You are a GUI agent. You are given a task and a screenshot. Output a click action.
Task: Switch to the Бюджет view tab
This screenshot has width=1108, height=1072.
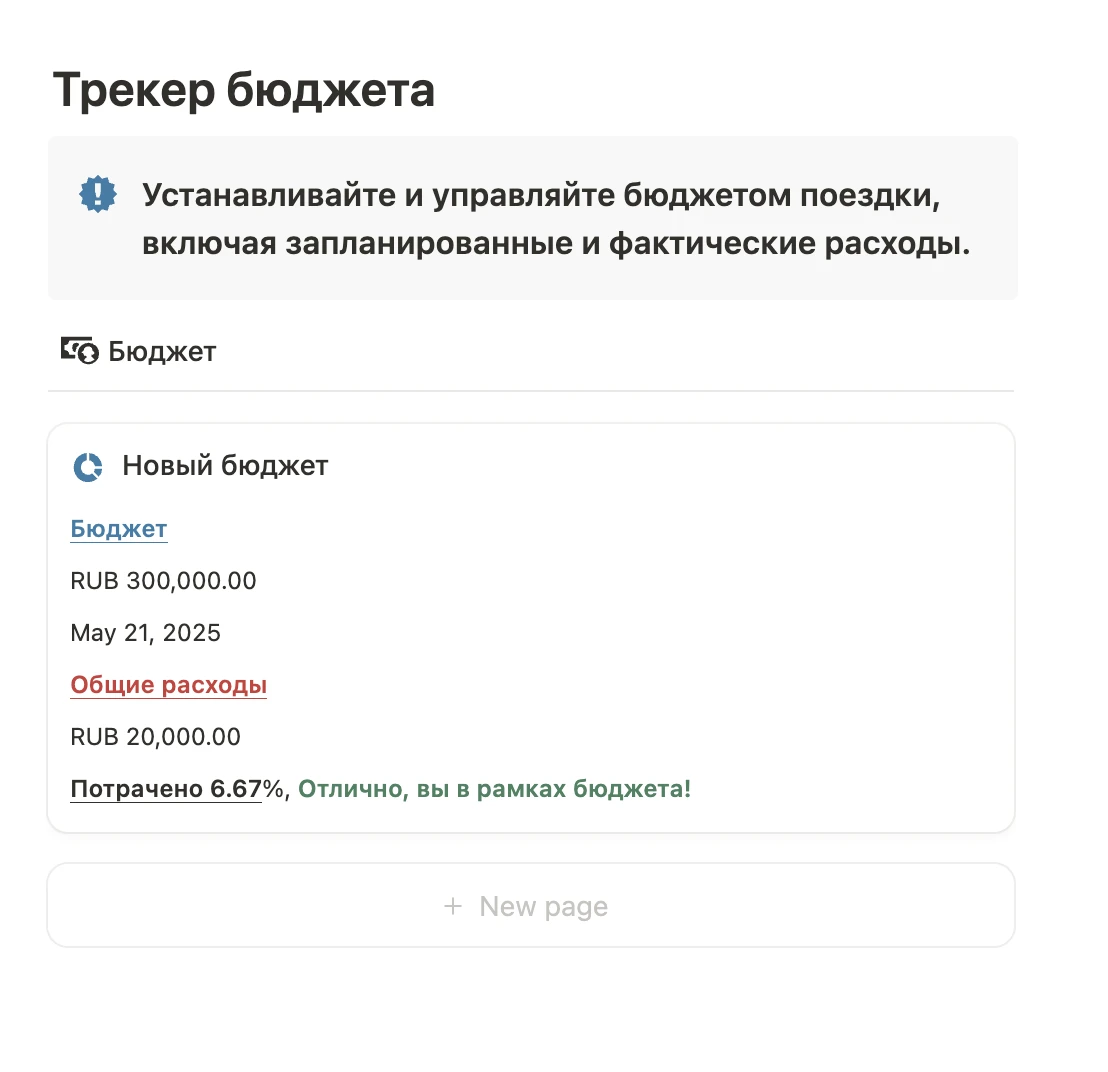[x=162, y=351]
